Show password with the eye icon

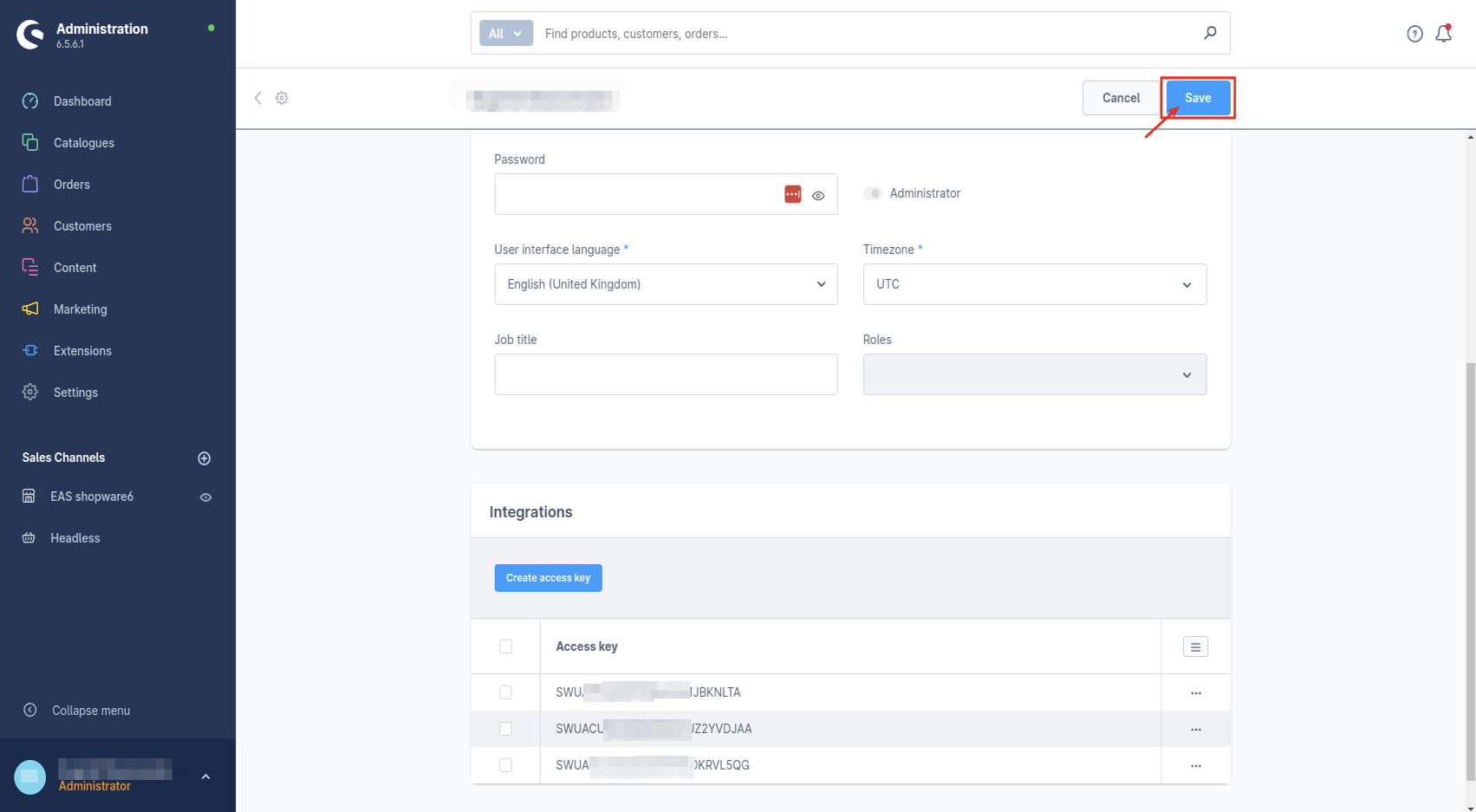click(818, 196)
